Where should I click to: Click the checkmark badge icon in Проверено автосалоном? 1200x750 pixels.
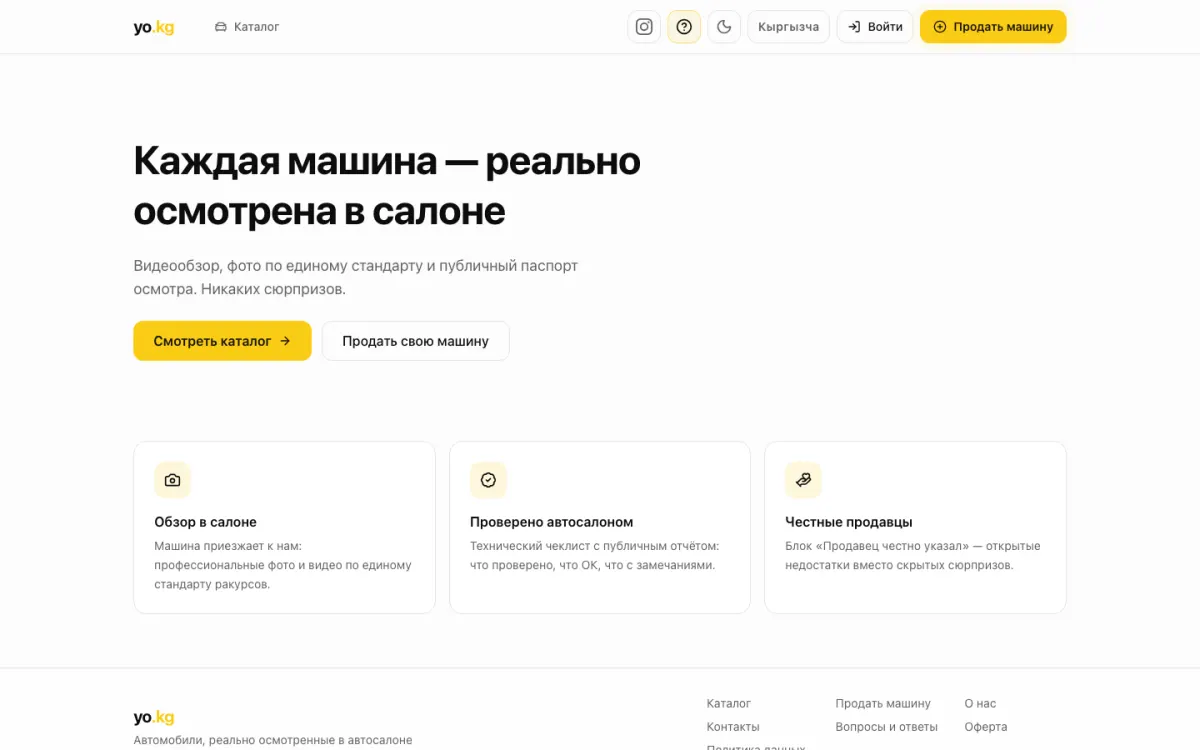[x=488, y=480]
